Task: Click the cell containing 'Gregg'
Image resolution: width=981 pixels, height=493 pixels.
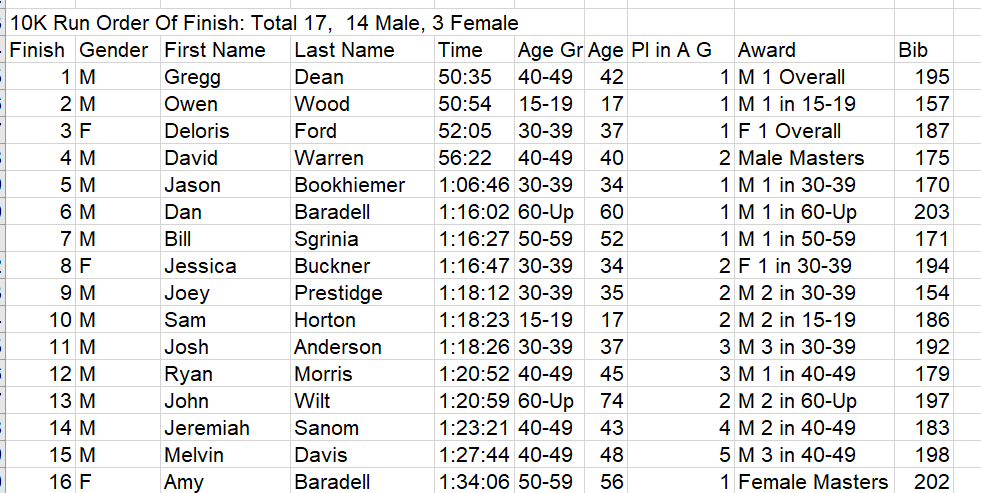Action: click(192, 77)
